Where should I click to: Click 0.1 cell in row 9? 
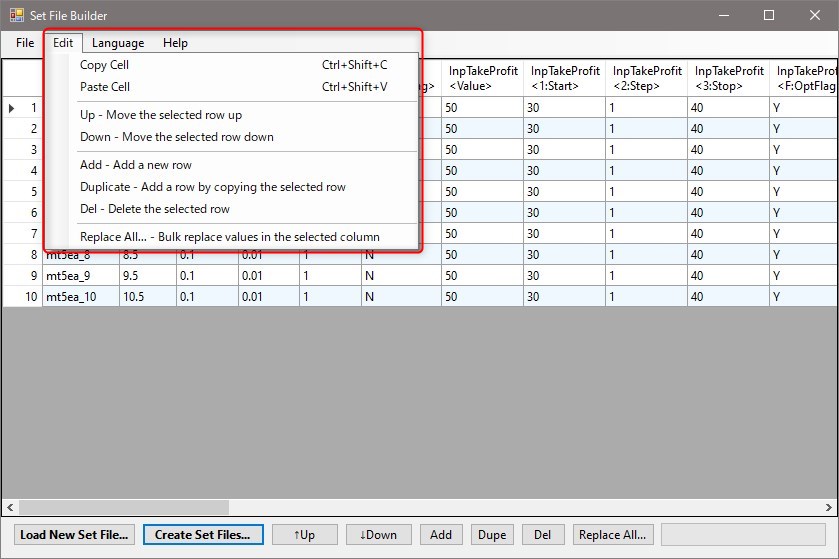[207, 275]
